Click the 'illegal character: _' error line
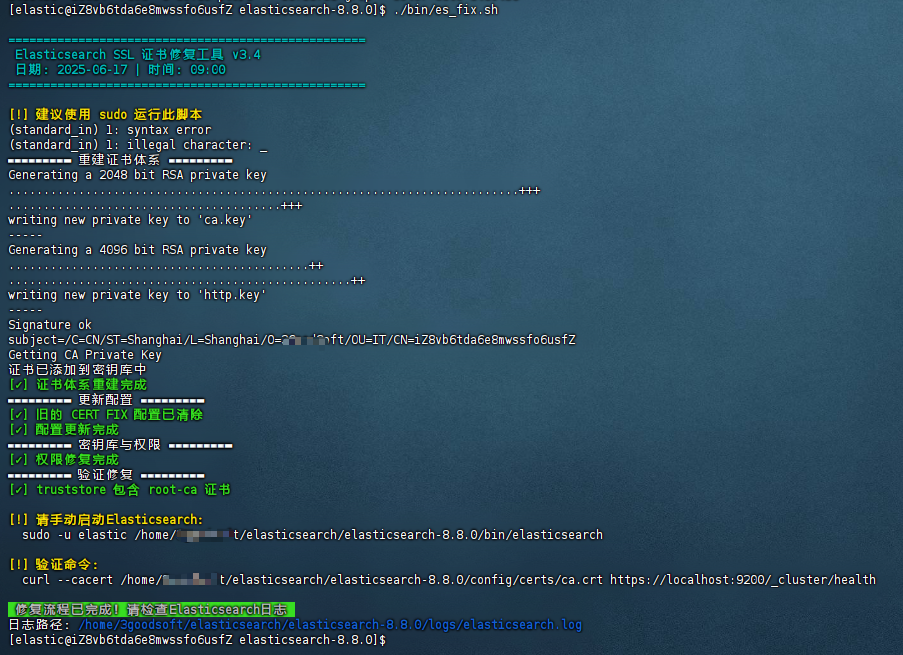This screenshot has height=655, width=903. pyautogui.click(x=197, y=145)
